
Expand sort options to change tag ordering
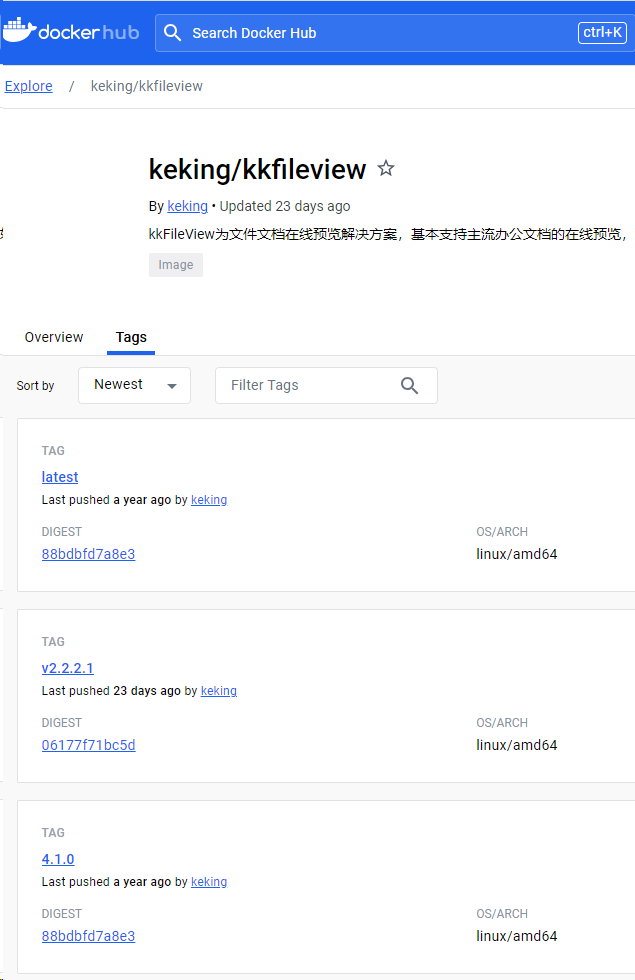tap(134, 385)
